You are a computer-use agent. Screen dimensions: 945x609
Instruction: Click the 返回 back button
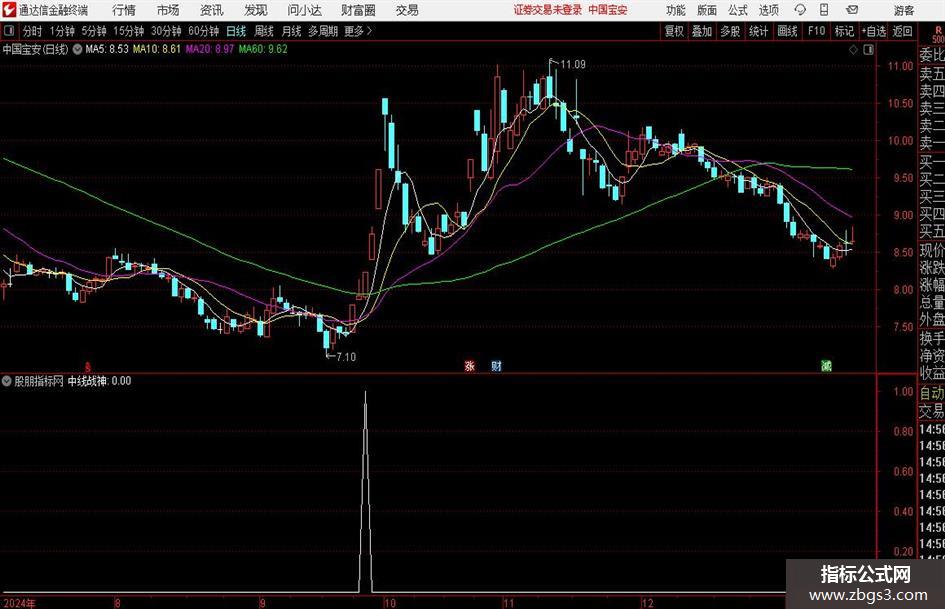(x=902, y=31)
